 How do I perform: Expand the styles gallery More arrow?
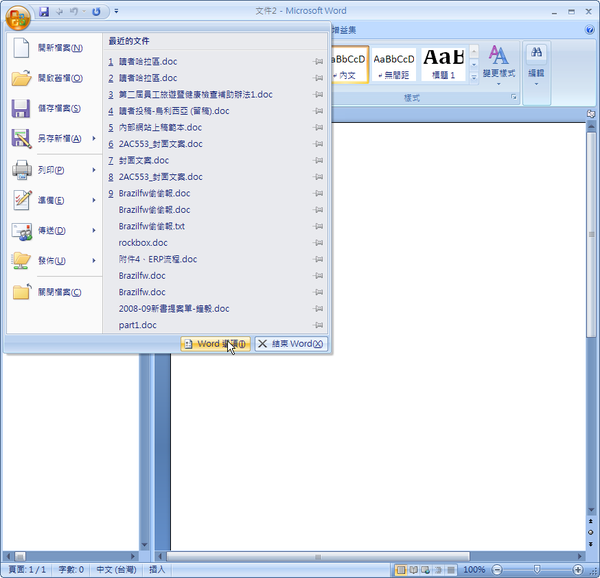pyautogui.click(x=474, y=77)
